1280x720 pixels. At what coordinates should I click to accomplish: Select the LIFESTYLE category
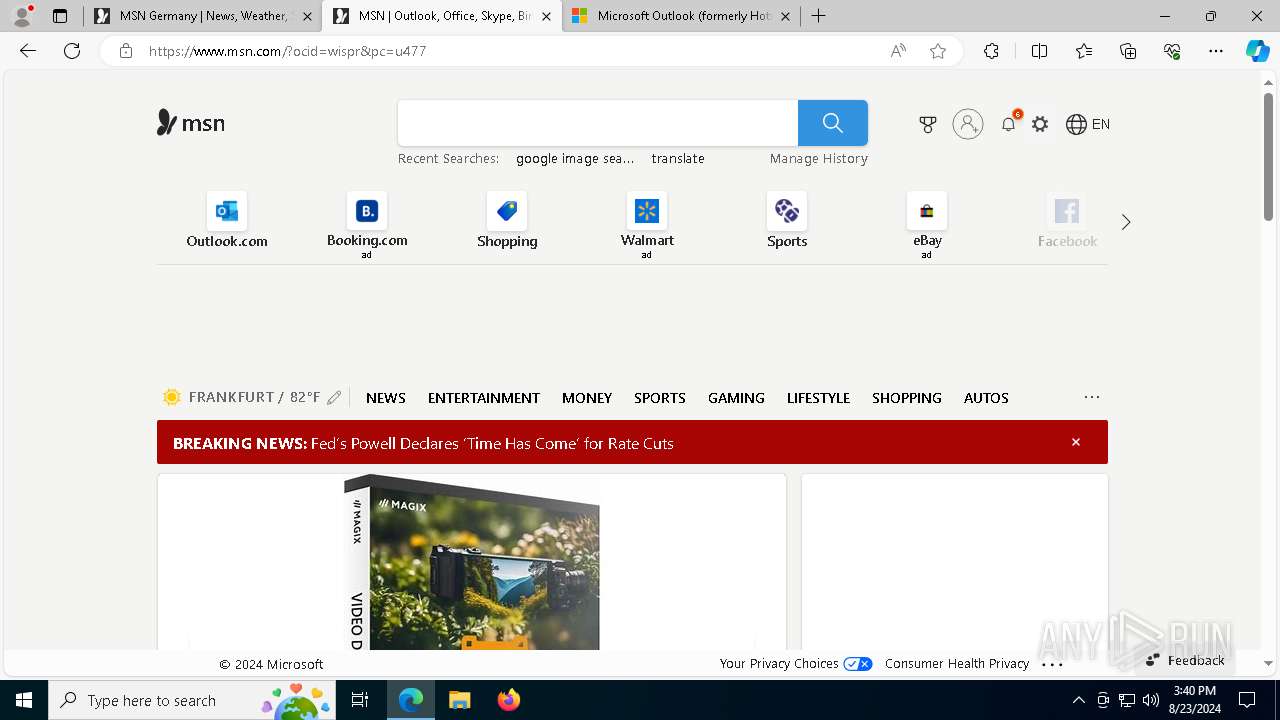(818, 398)
